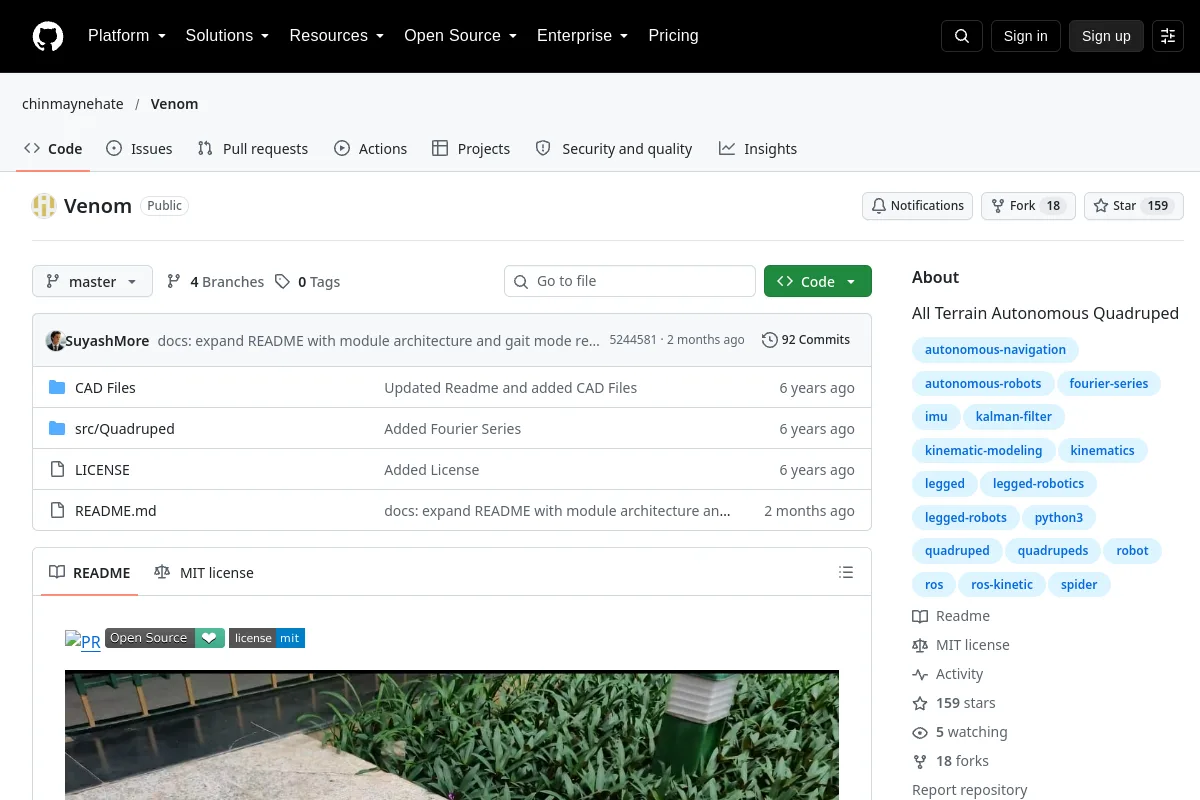Click commit hash 5244581

point(633,340)
